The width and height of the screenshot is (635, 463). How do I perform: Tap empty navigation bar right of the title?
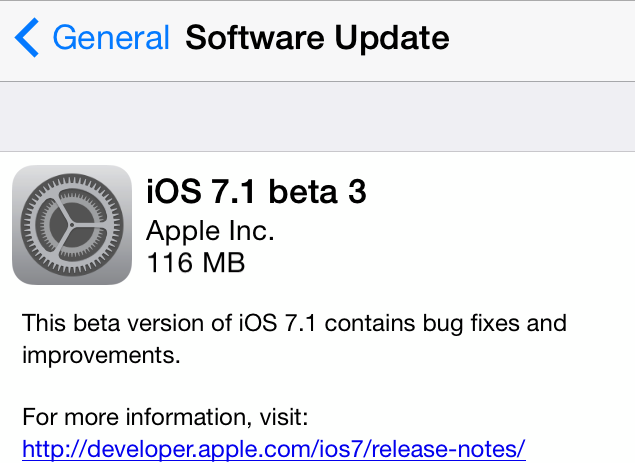[x=545, y=39]
